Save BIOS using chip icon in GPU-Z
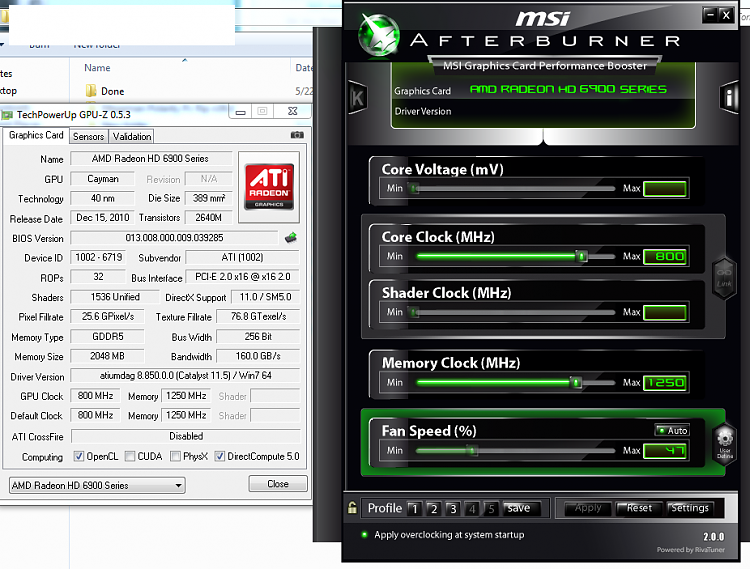 pyautogui.click(x=291, y=238)
